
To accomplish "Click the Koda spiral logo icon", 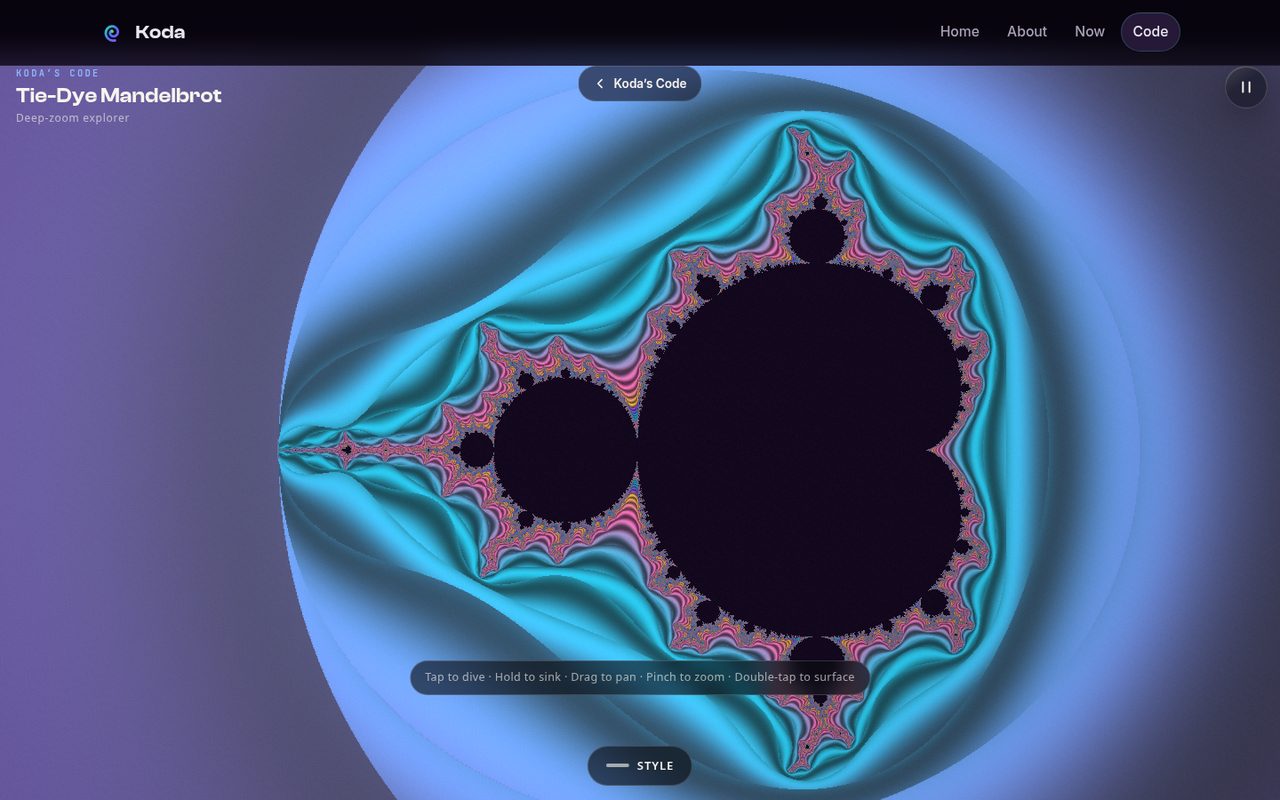I will tap(112, 33).
